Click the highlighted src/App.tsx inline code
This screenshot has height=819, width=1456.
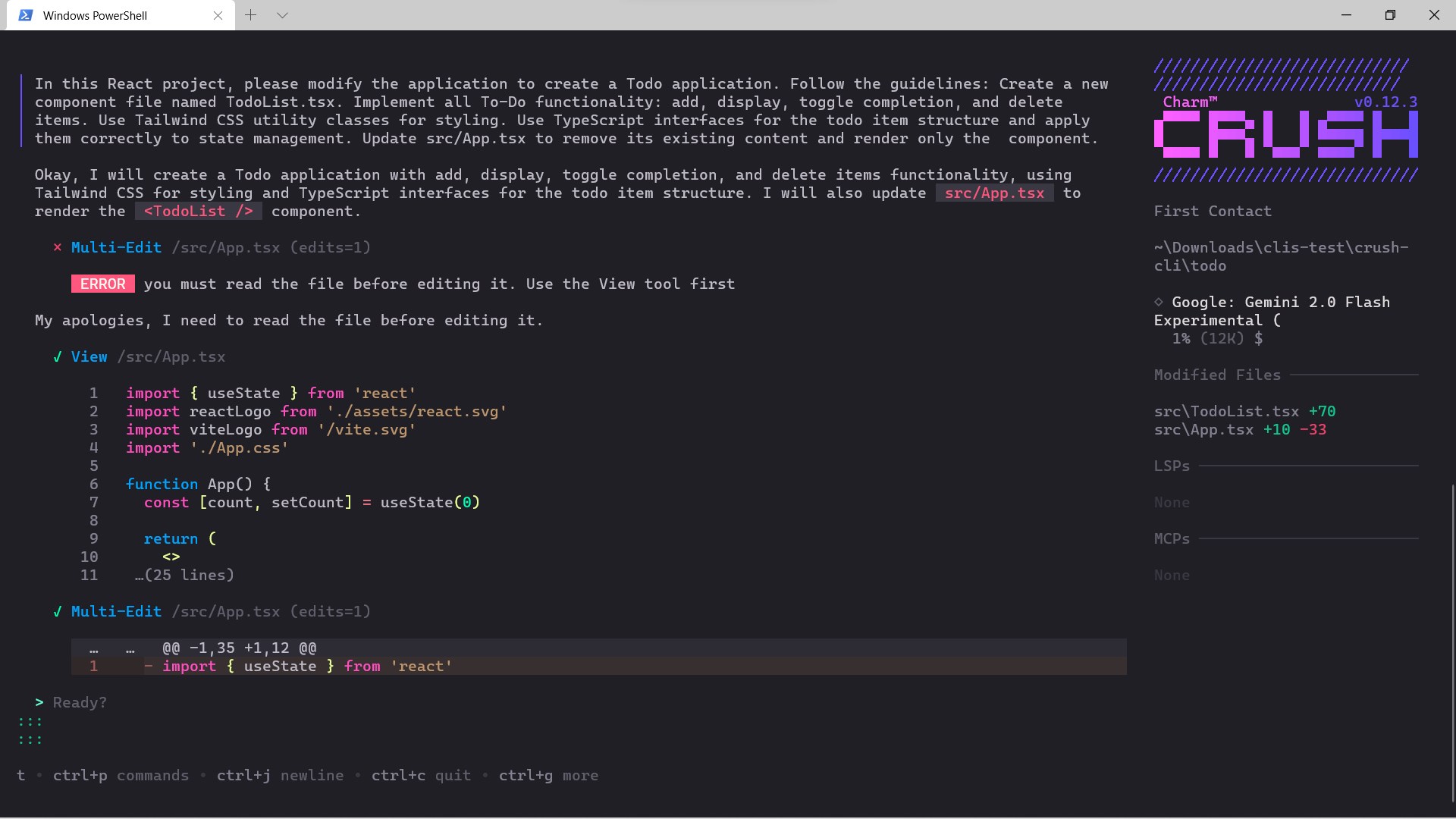tap(994, 193)
